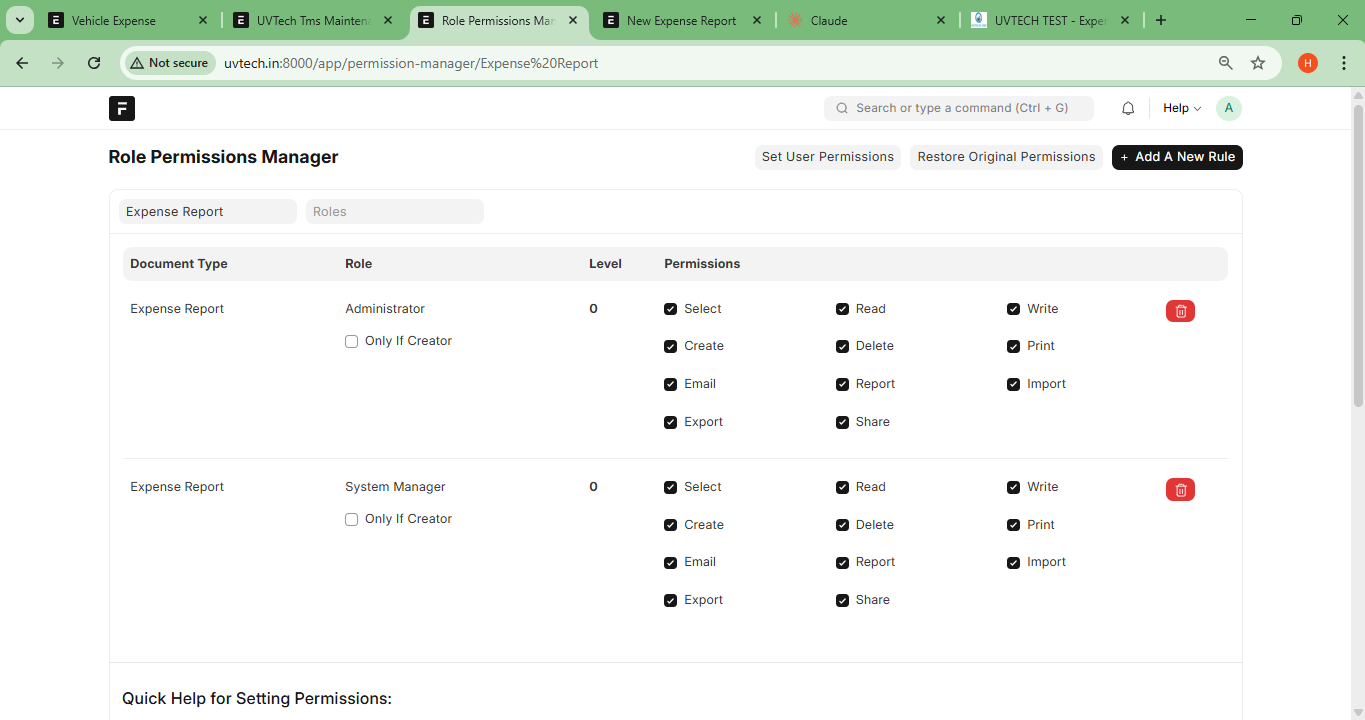The width and height of the screenshot is (1365, 720).
Task: Open browser zoom magnifier icon
Action: click(1225, 63)
